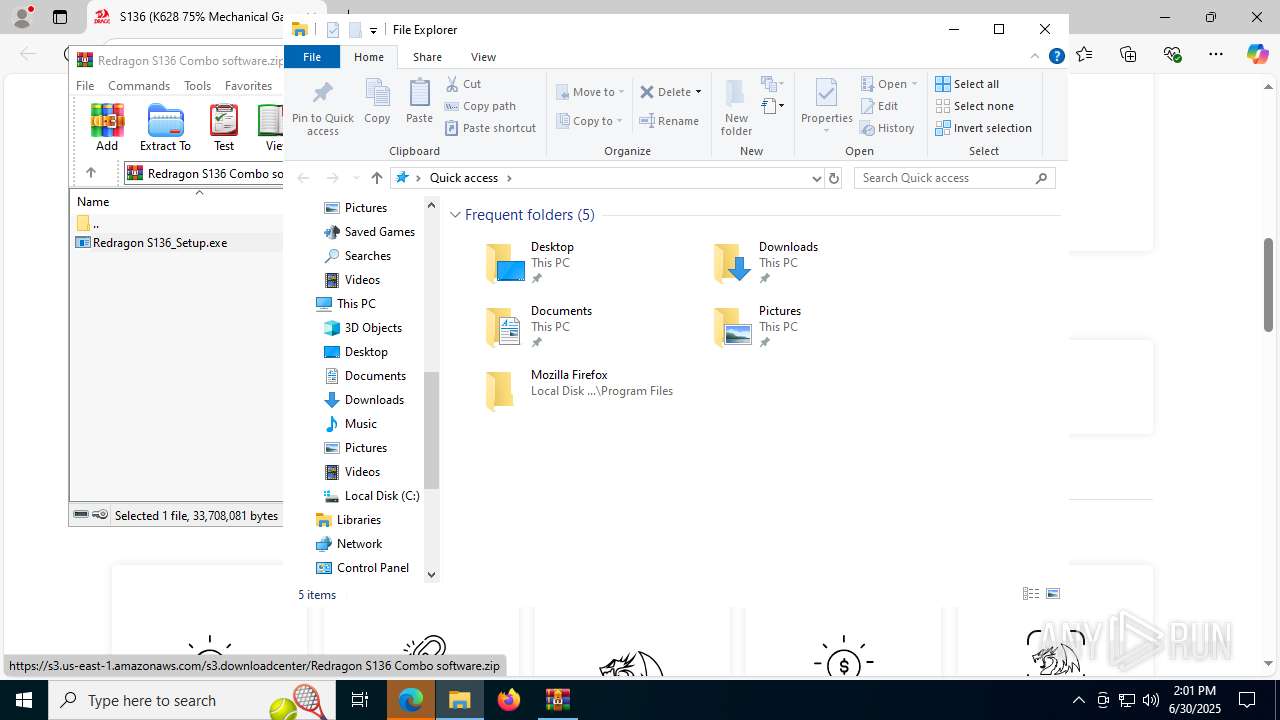Open the Windows Start menu
The image size is (1280, 720).
point(24,700)
